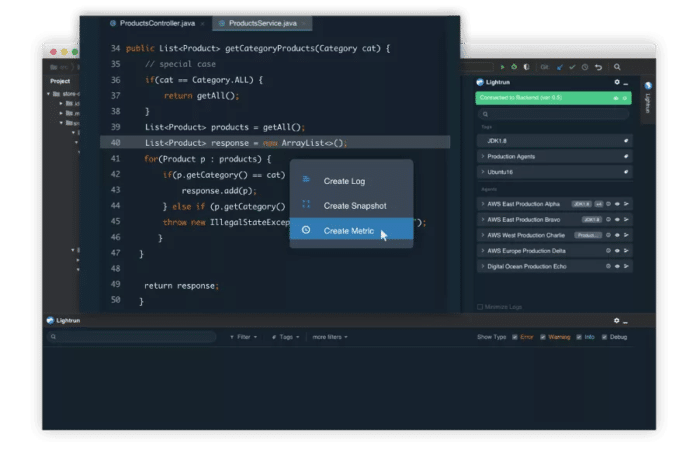The height and width of the screenshot is (464, 700).
Task: Click the search field in Lightrun side panel
Action: [554, 114]
